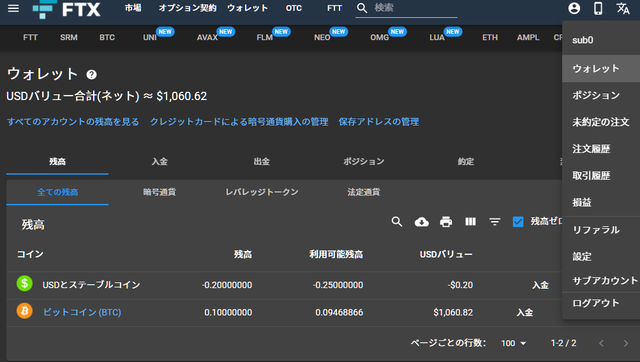Choose ウォレット in account menu

pyautogui.click(x=601, y=69)
